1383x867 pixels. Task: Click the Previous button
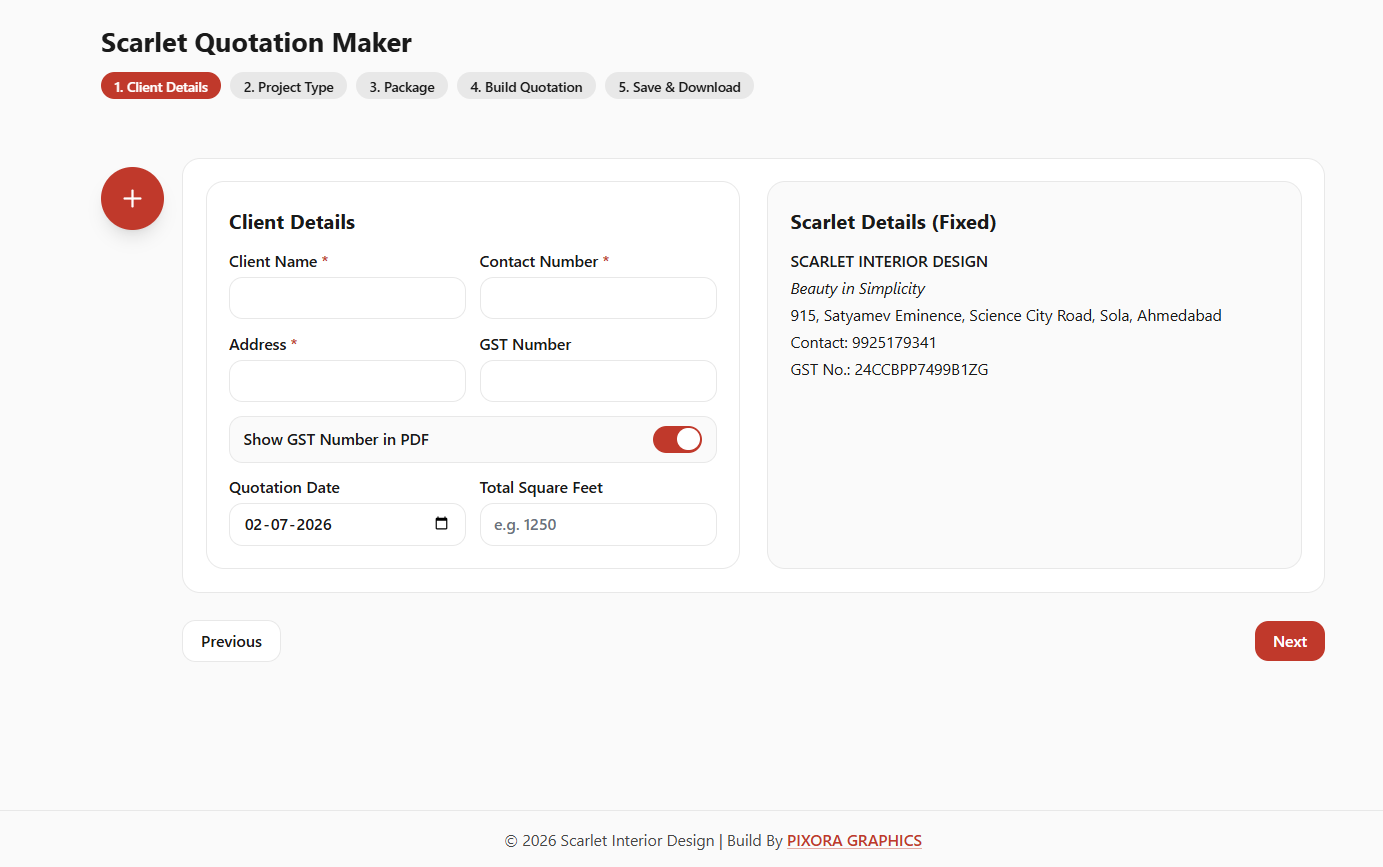[x=231, y=641]
